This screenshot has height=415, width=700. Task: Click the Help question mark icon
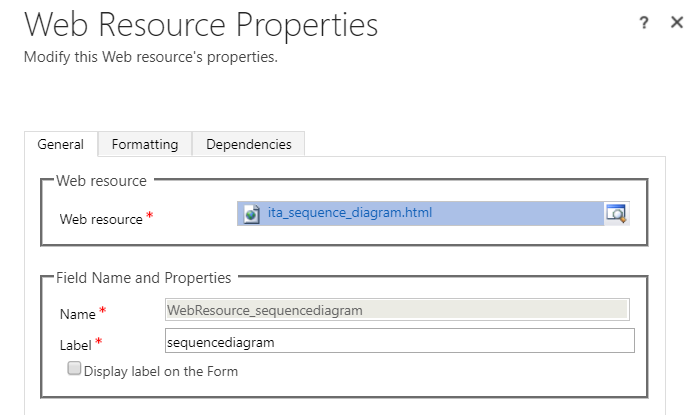tap(645, 23)
